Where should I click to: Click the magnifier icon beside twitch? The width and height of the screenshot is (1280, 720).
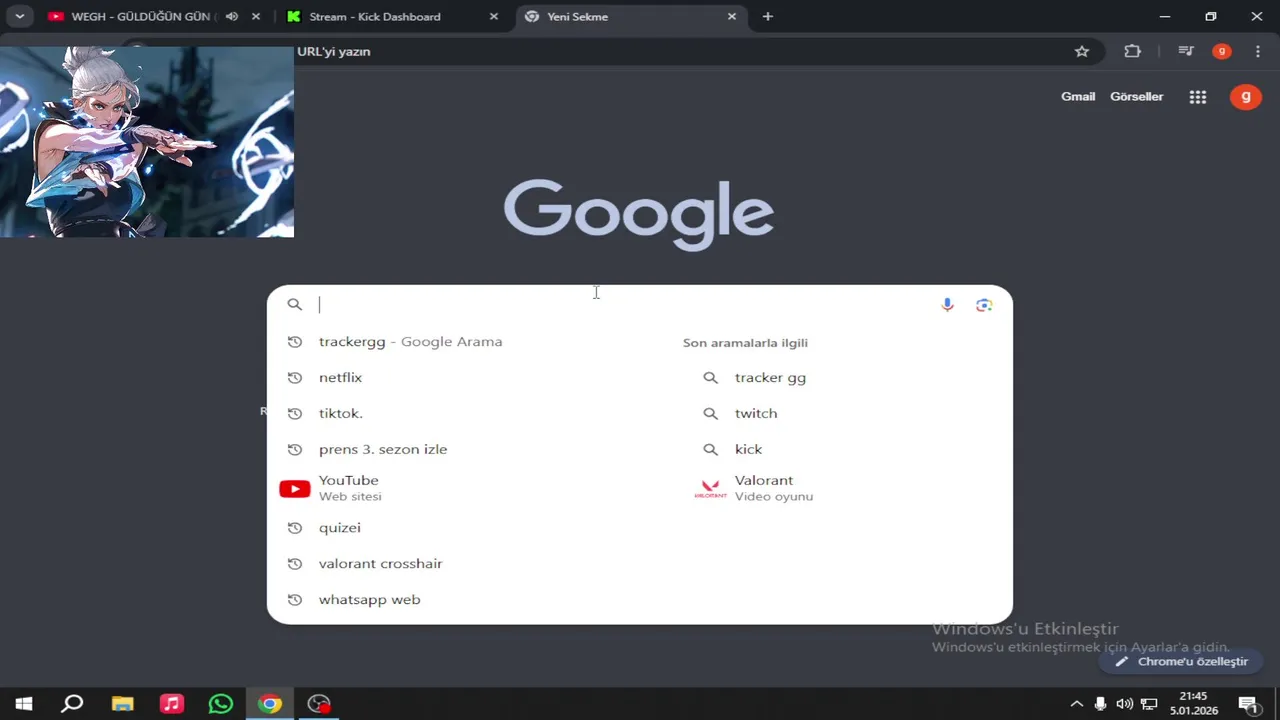pyautogui.click(x=710, y=414)
